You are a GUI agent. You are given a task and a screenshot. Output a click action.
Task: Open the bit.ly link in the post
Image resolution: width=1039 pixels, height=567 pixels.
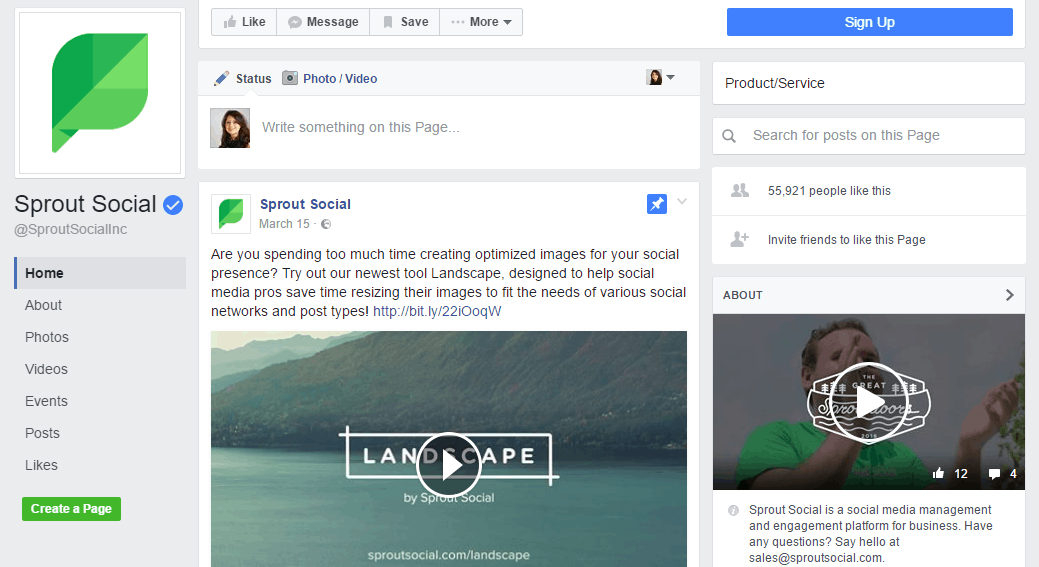pyautogui.click(x=437, y=311)
